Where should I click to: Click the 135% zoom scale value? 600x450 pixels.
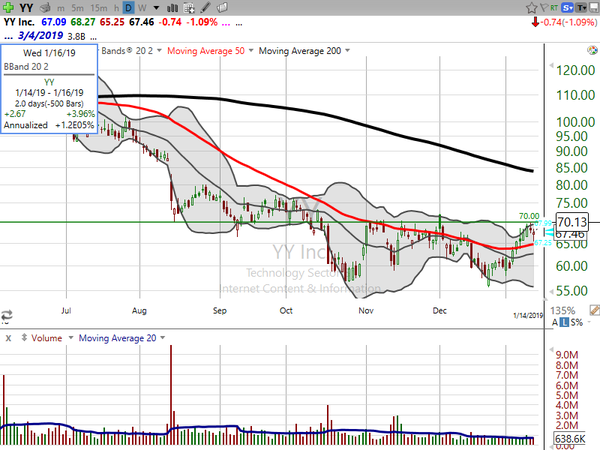pos(562,310)
